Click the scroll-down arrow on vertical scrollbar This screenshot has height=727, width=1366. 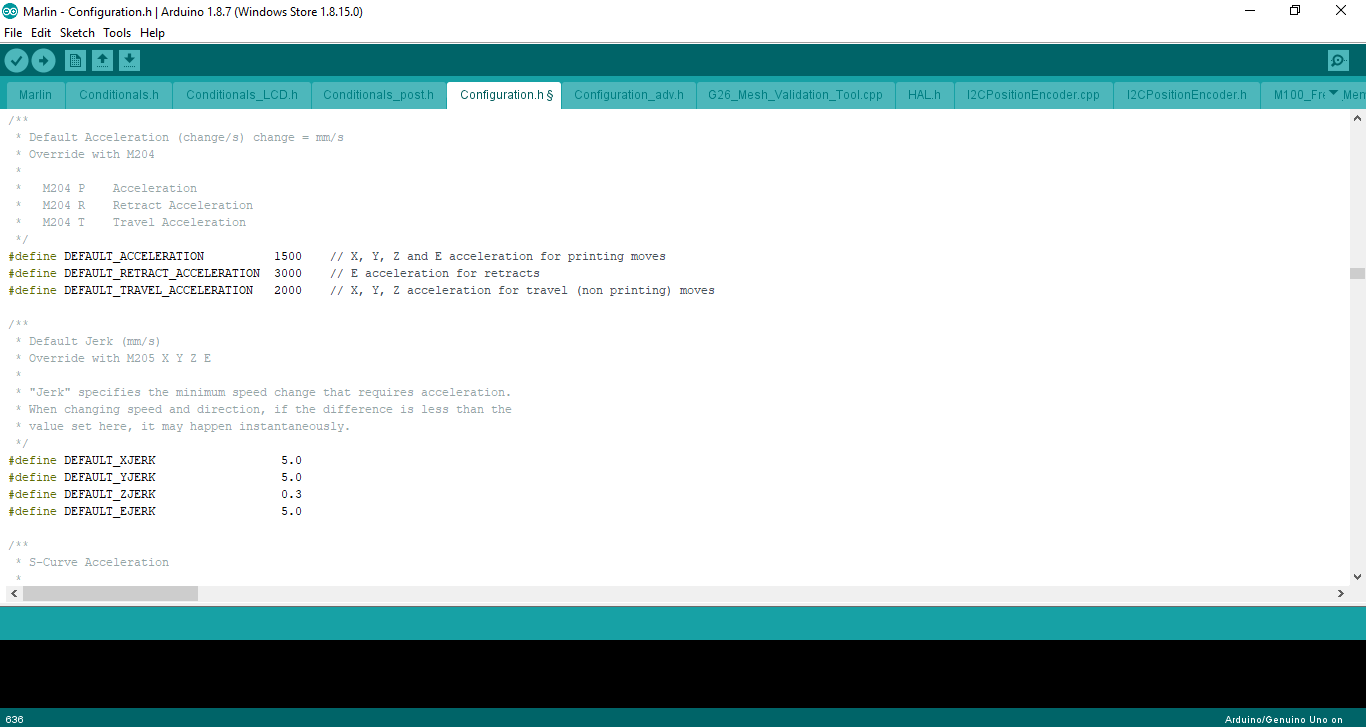(1358, 577)
